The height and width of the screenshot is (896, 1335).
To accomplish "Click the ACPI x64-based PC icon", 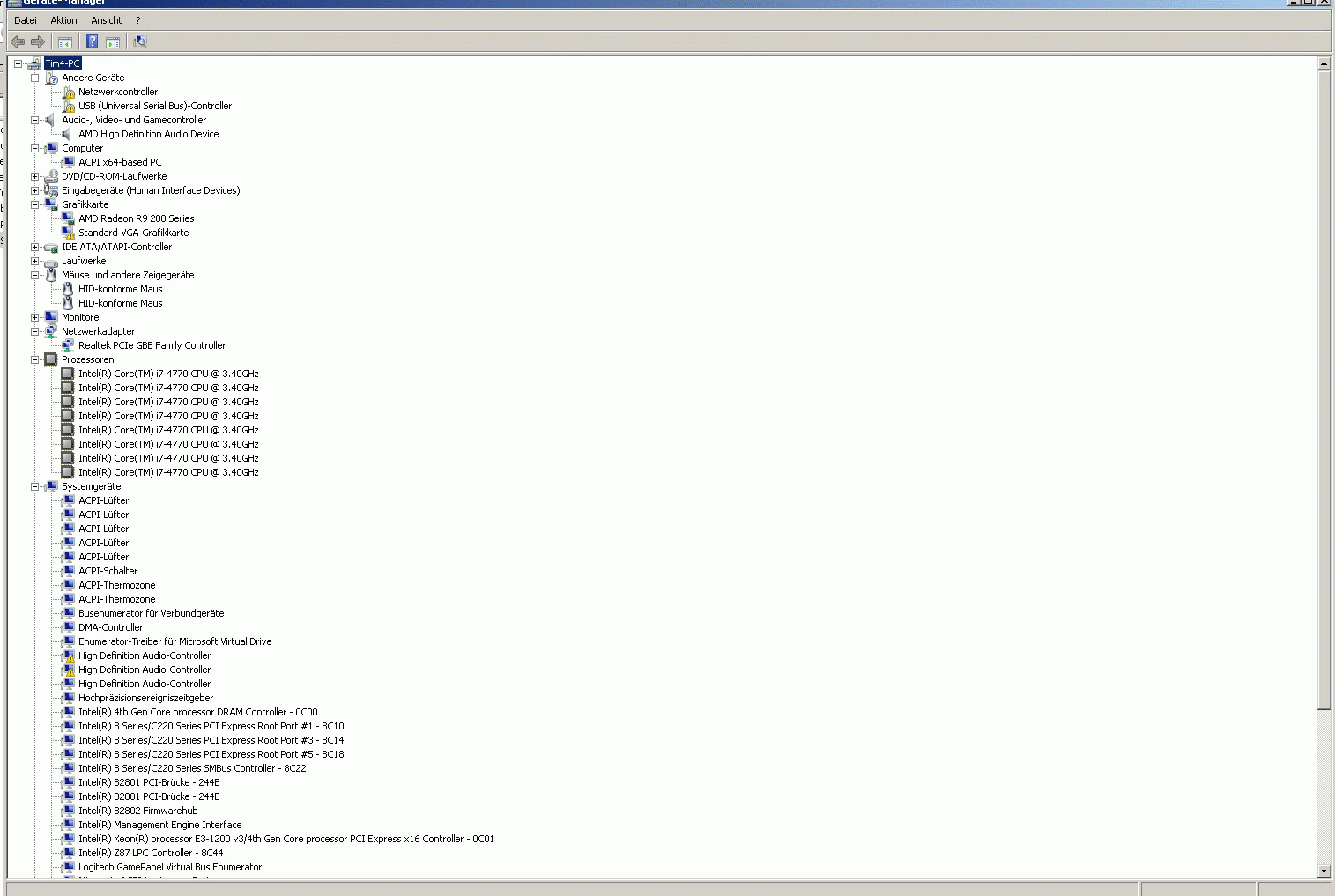I will click(68, 162).
